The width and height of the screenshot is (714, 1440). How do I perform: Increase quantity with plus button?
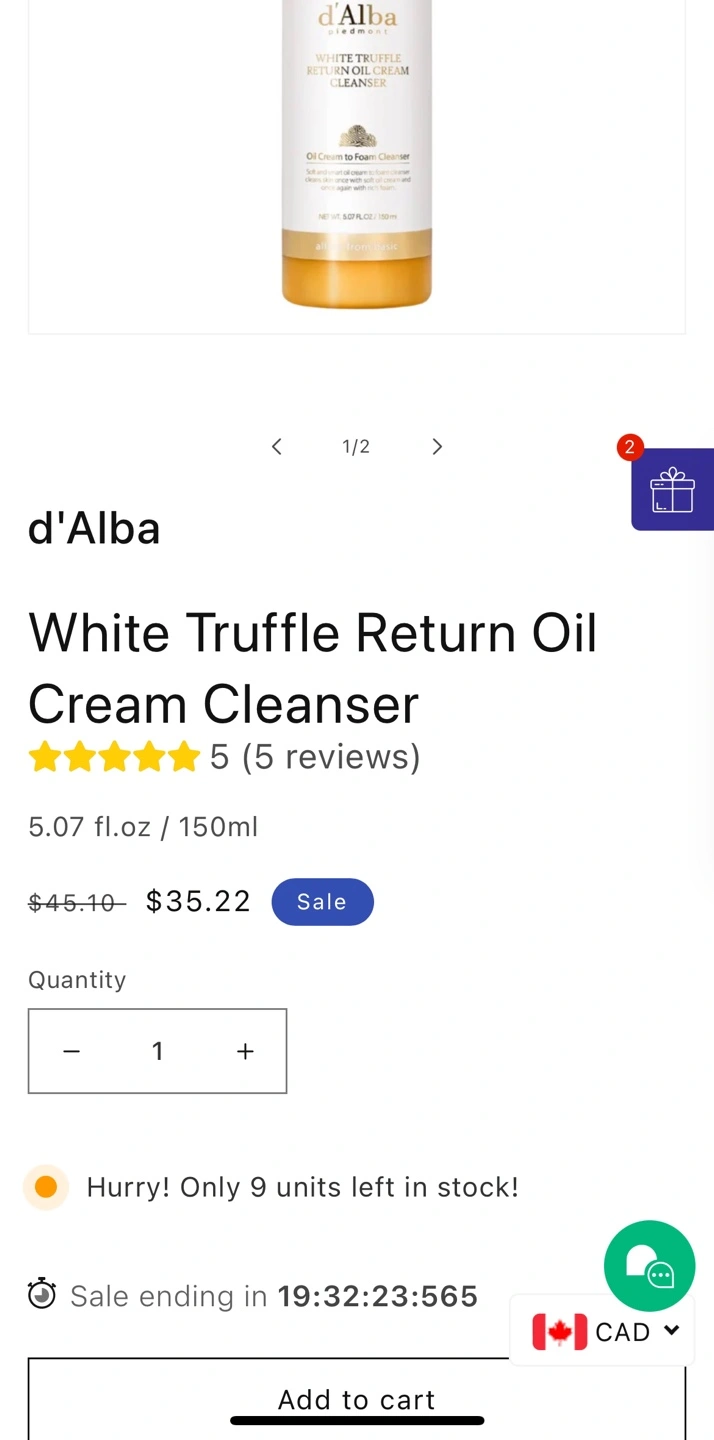tap(245, 1051)
